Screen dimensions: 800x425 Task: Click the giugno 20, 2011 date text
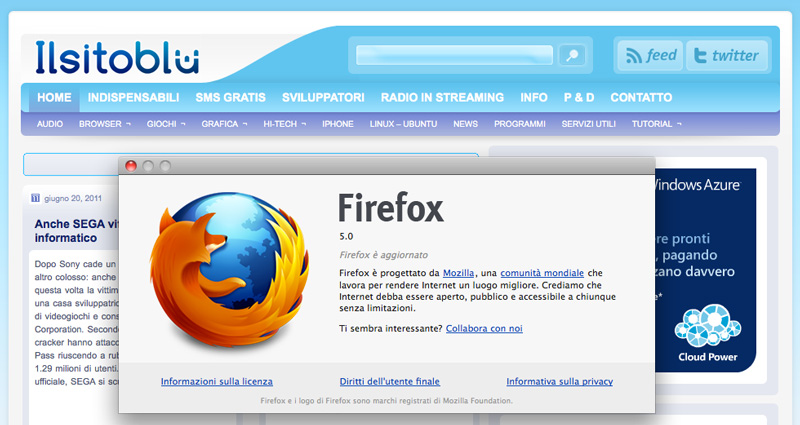(x=72, y=198)
